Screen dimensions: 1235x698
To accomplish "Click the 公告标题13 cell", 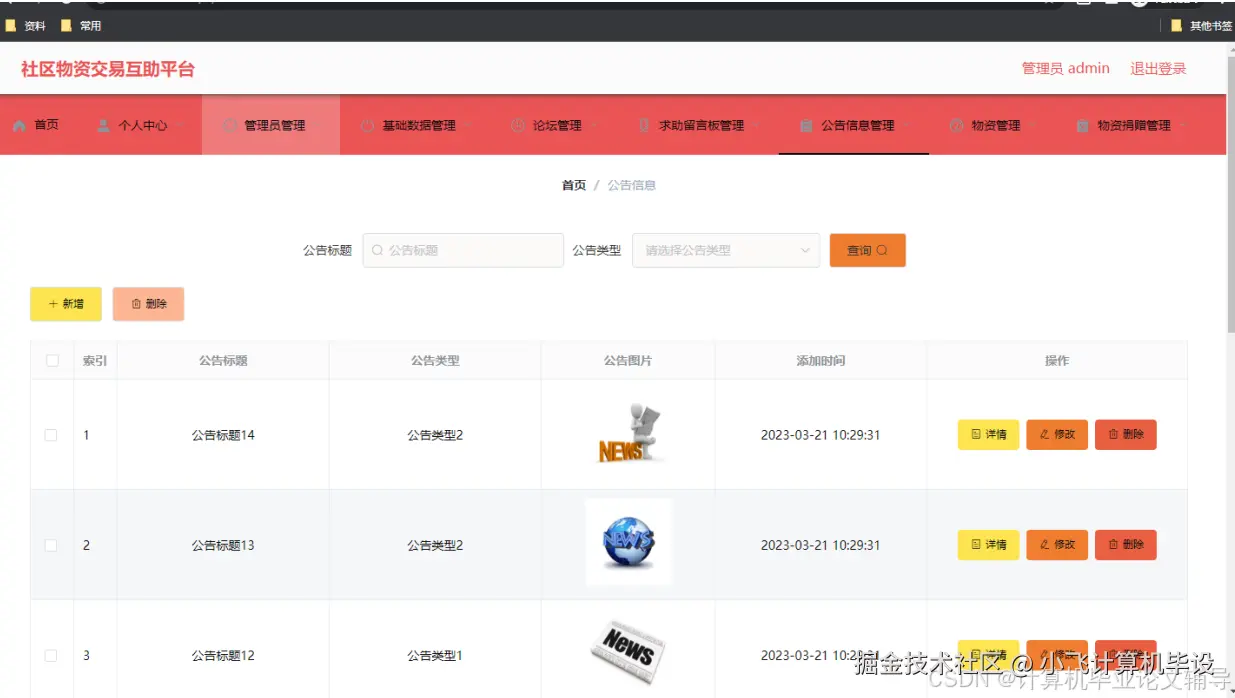I will click(223, 546).
